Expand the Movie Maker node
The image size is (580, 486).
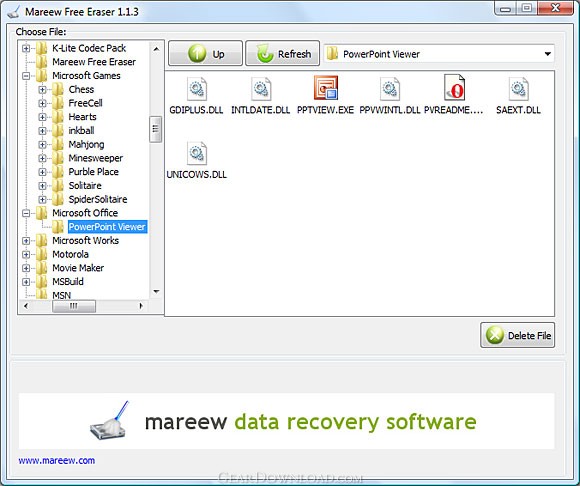[x=26, y=268]
